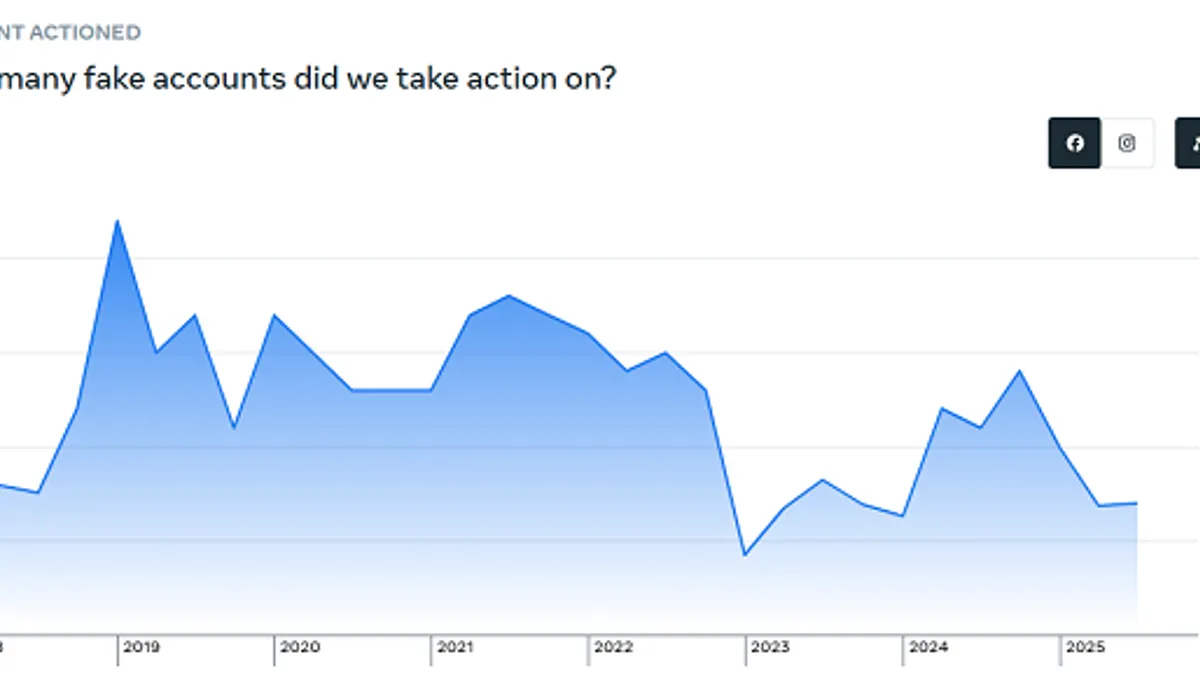The height and width of the screenshot is (675, 1200).
Task: Select the 2019 year label on axis
Action: click(141, 648)
